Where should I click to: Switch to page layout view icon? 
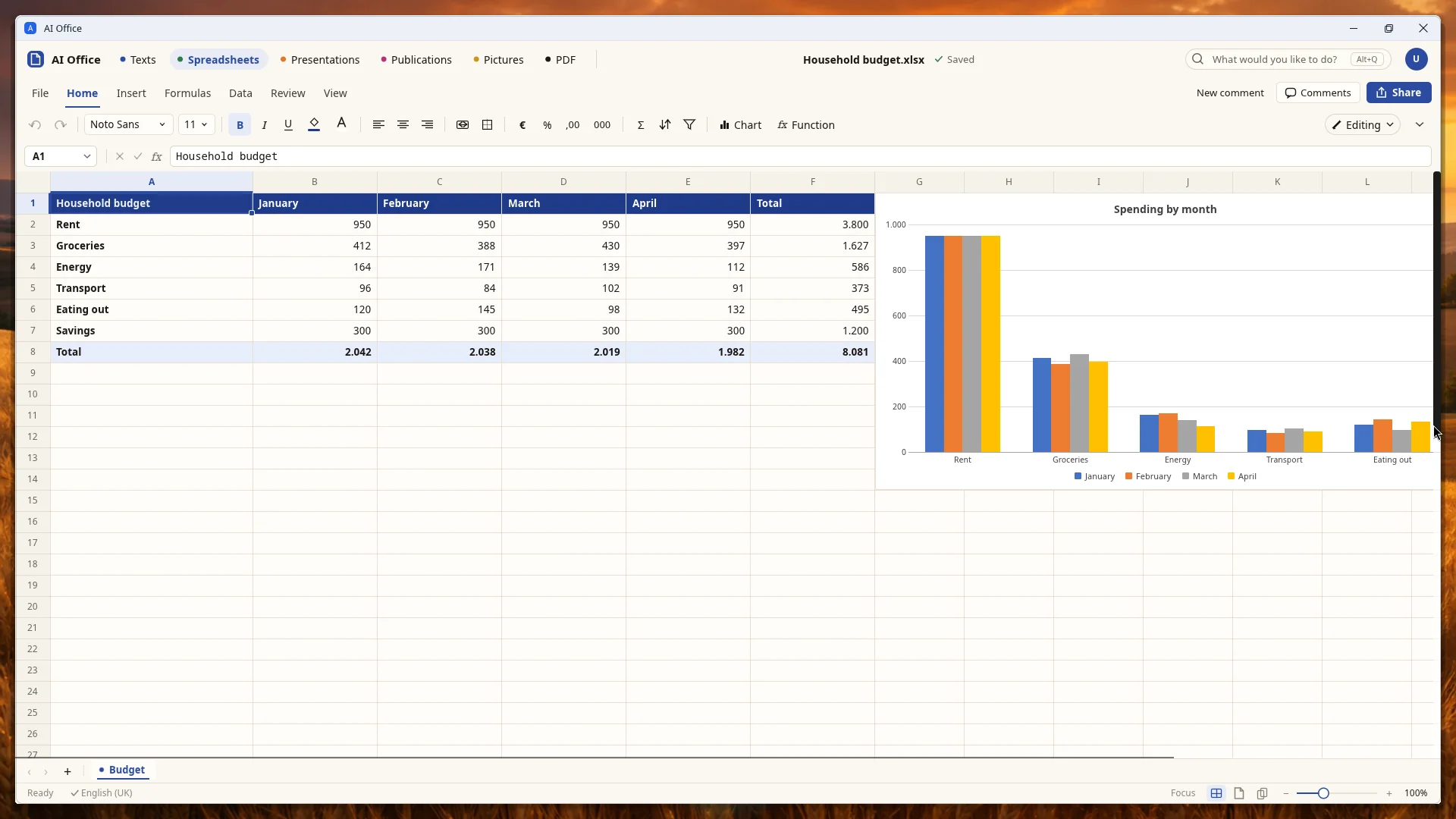point(1239,793)
